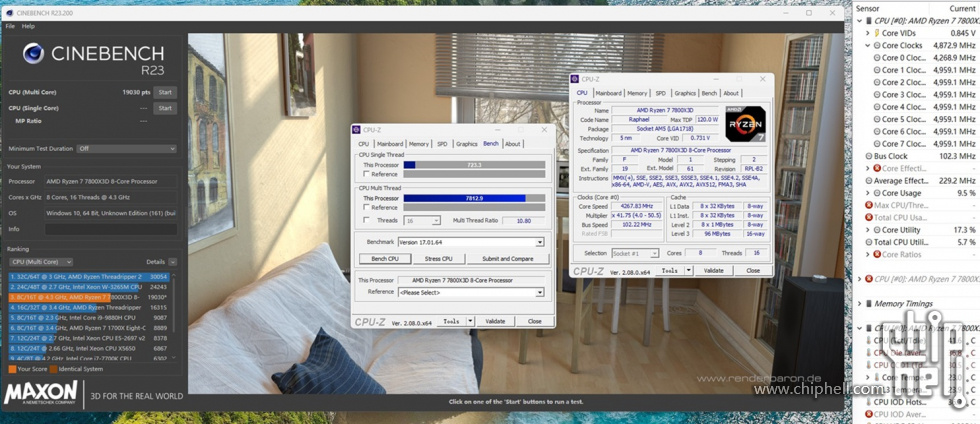Collapse the Core Clocks sensor row
Image resolution: width=980 pixels, height=424 pixels.
[868, 46]
